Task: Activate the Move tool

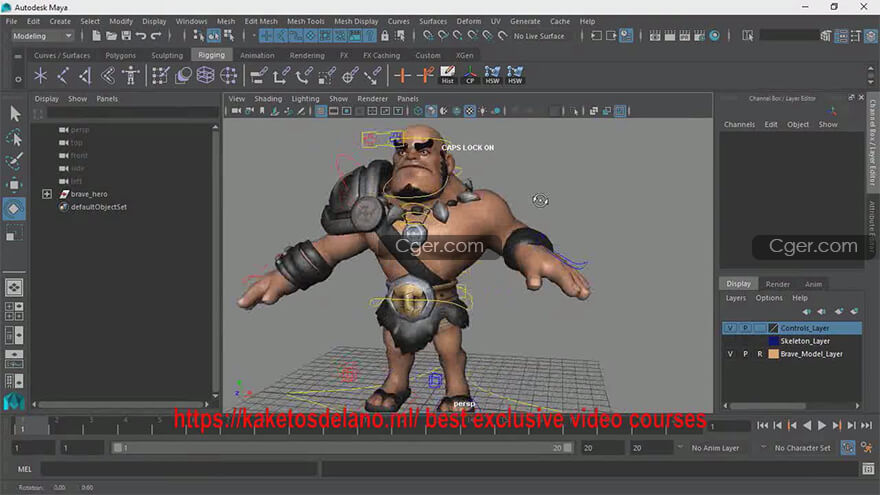Action: pos(15,185)
